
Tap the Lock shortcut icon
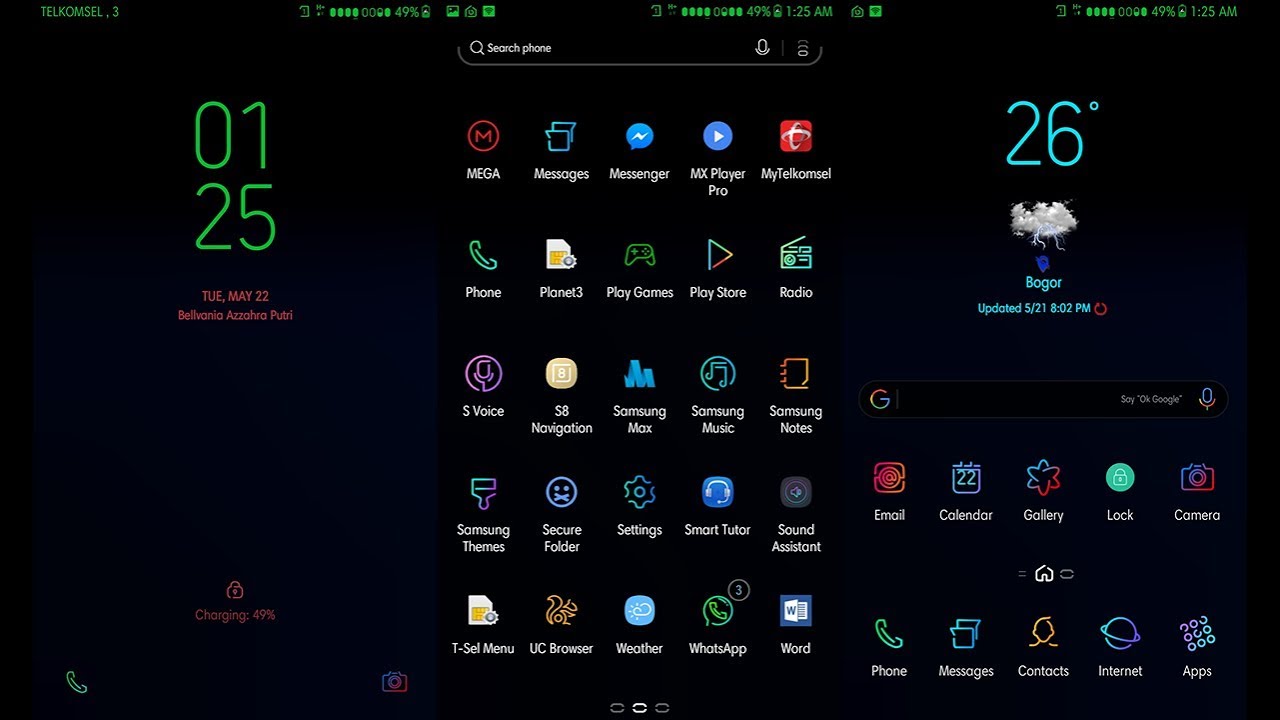pos(1120,478)
